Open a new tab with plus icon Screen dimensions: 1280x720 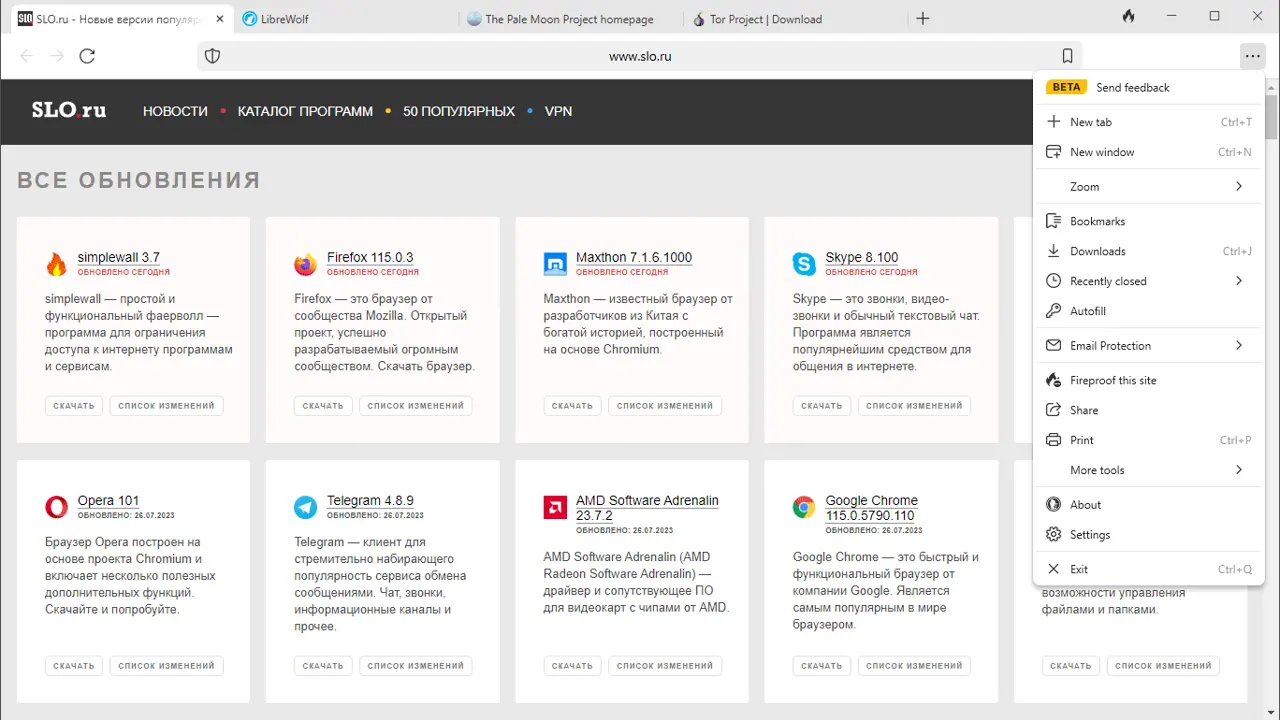923,18
